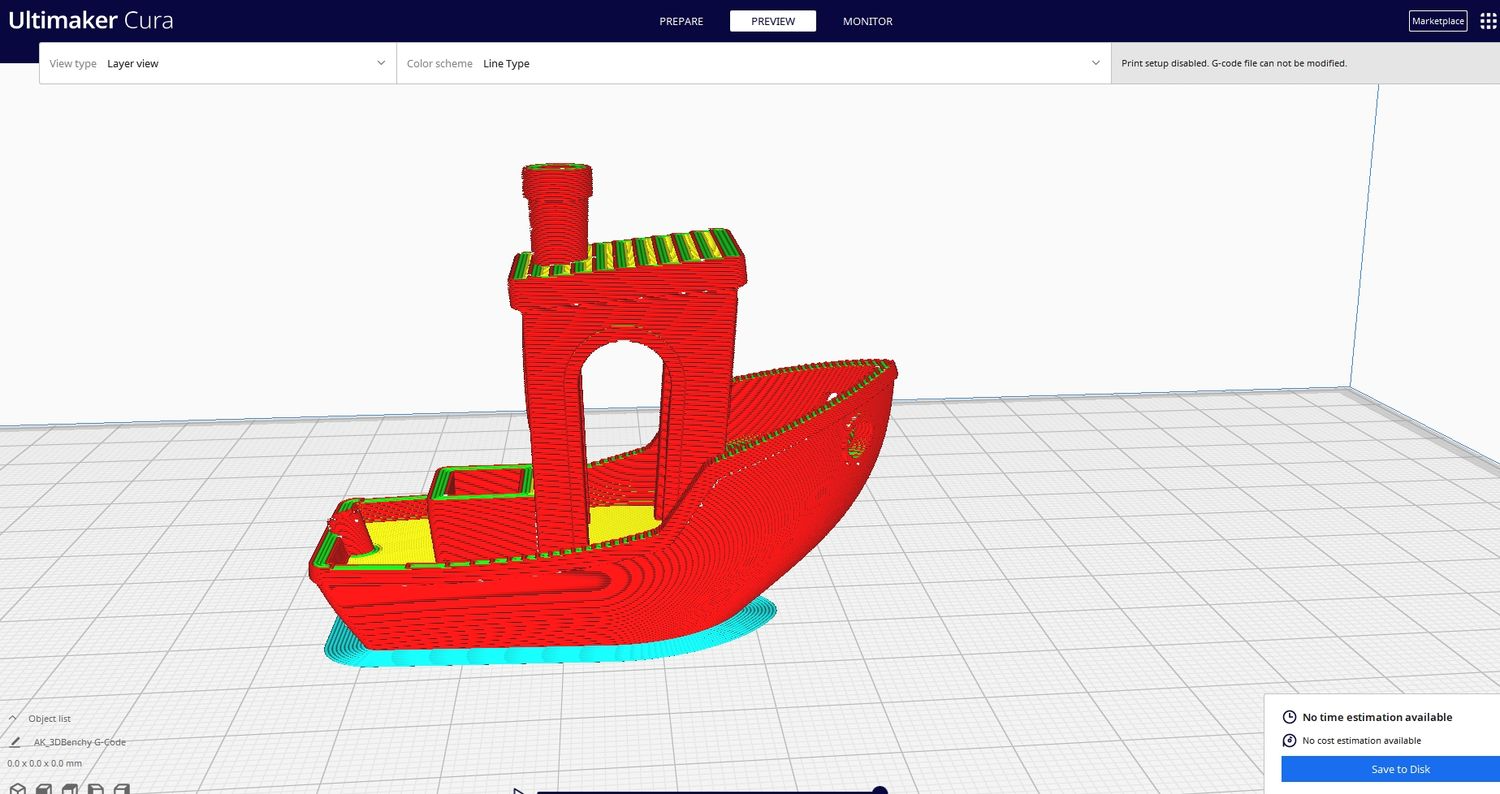The image size is (1500, 794).
Task: Open the View type dropdown
Action: 217,63
